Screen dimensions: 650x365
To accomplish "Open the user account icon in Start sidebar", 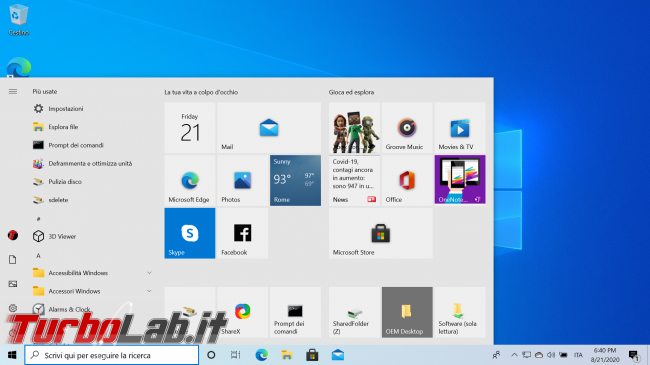I will coord(13,236).
